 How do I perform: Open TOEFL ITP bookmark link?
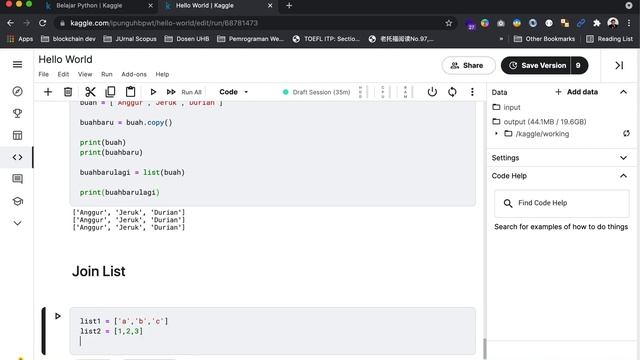pyautogui.click(x=326, y=39)
